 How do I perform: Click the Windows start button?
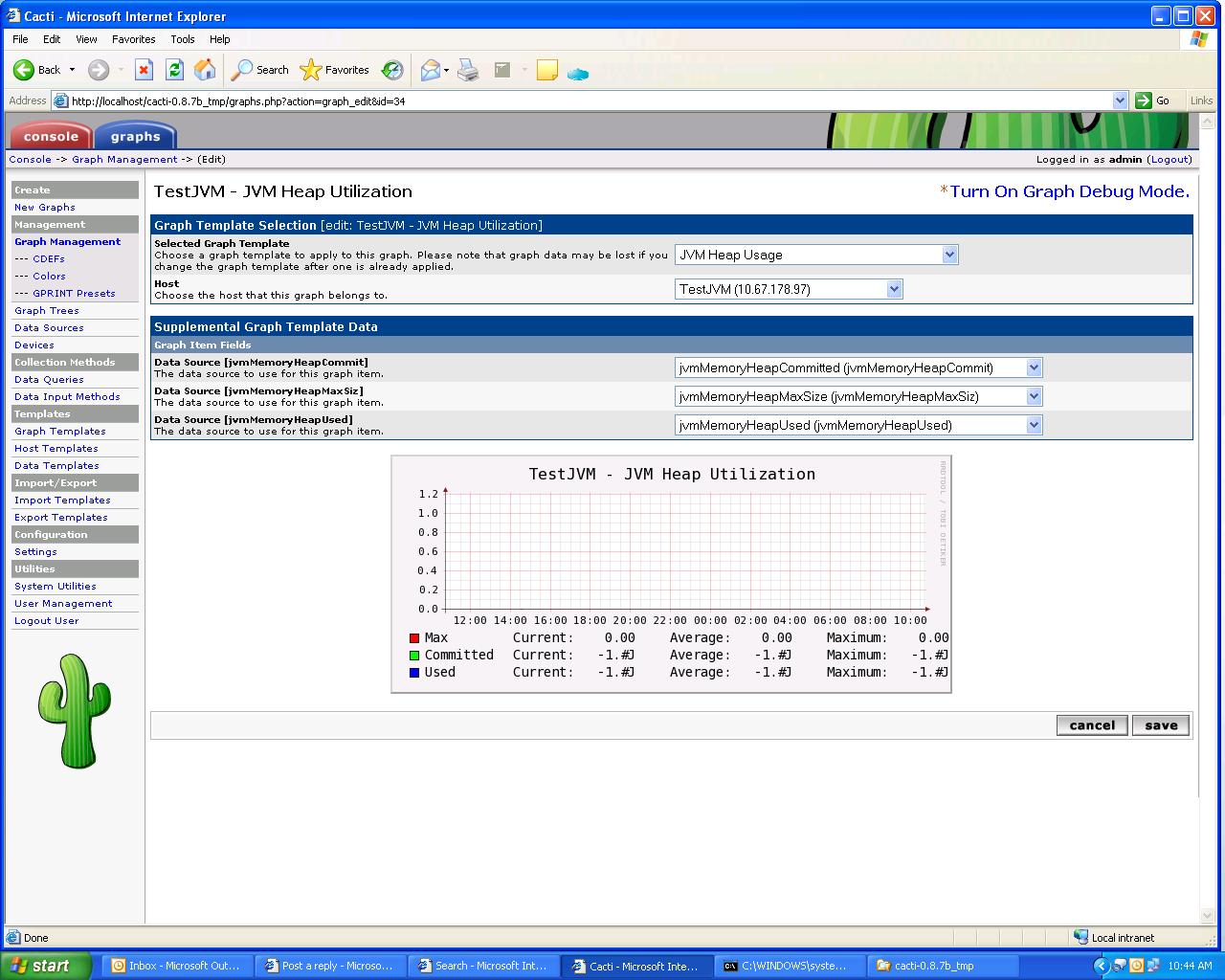(x=46, y=966)
